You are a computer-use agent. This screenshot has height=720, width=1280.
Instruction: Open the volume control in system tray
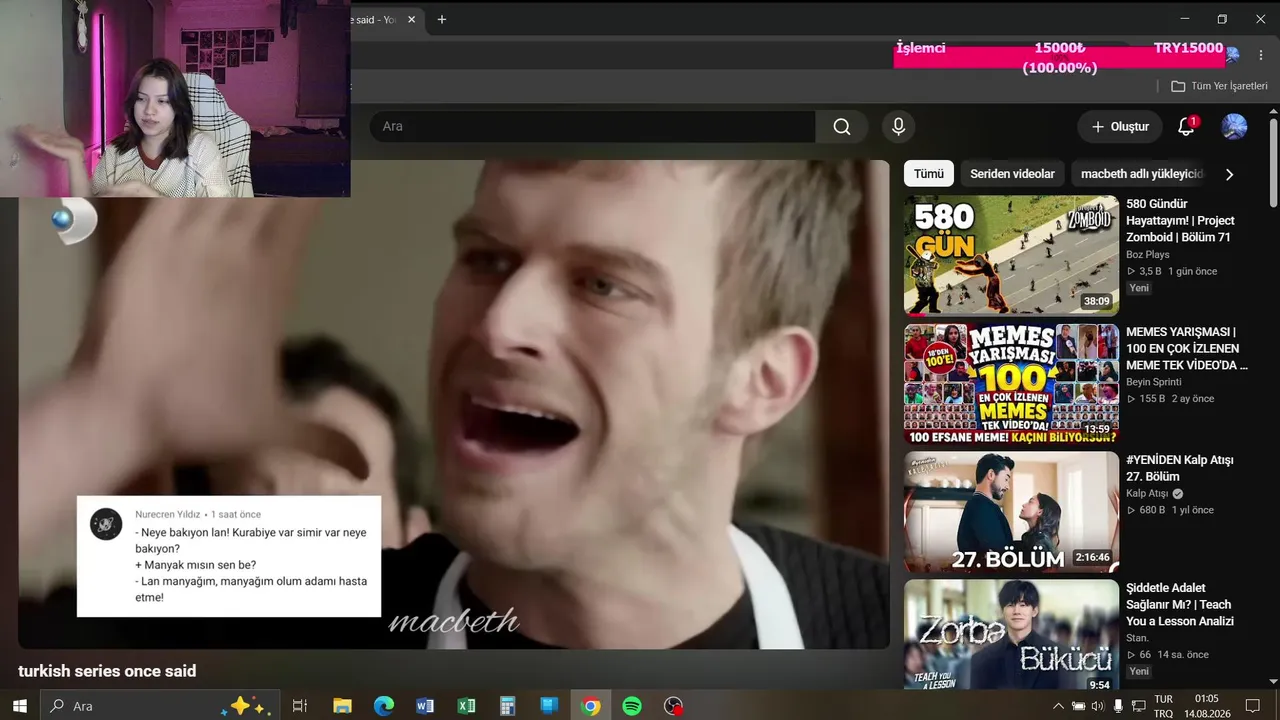click(1098, 706)
